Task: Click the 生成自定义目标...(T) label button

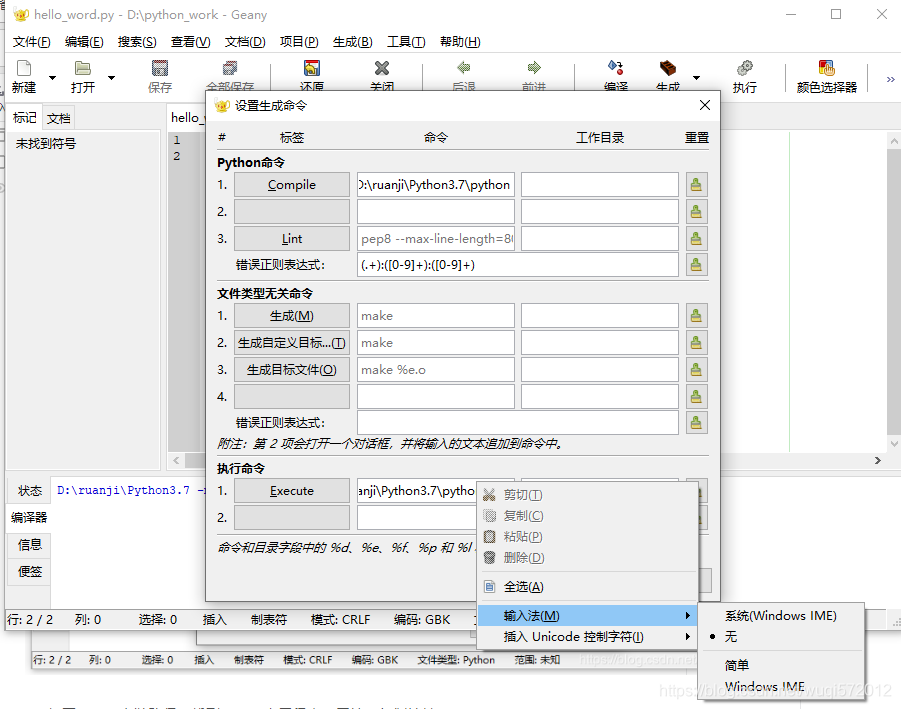Action: point(292,343)
